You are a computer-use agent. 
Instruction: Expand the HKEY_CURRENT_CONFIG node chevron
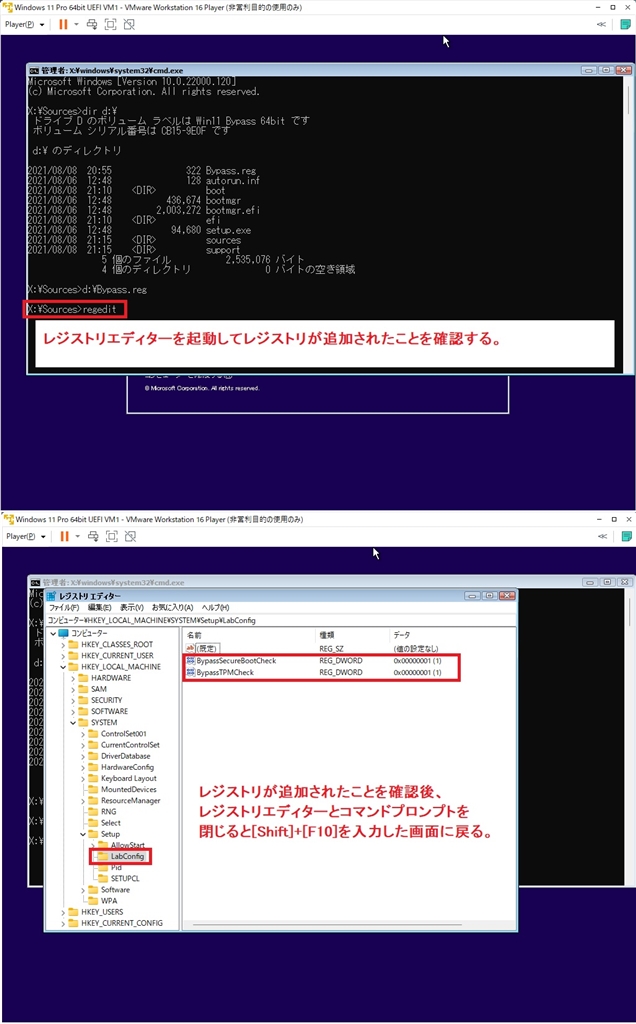pos(63,923)
